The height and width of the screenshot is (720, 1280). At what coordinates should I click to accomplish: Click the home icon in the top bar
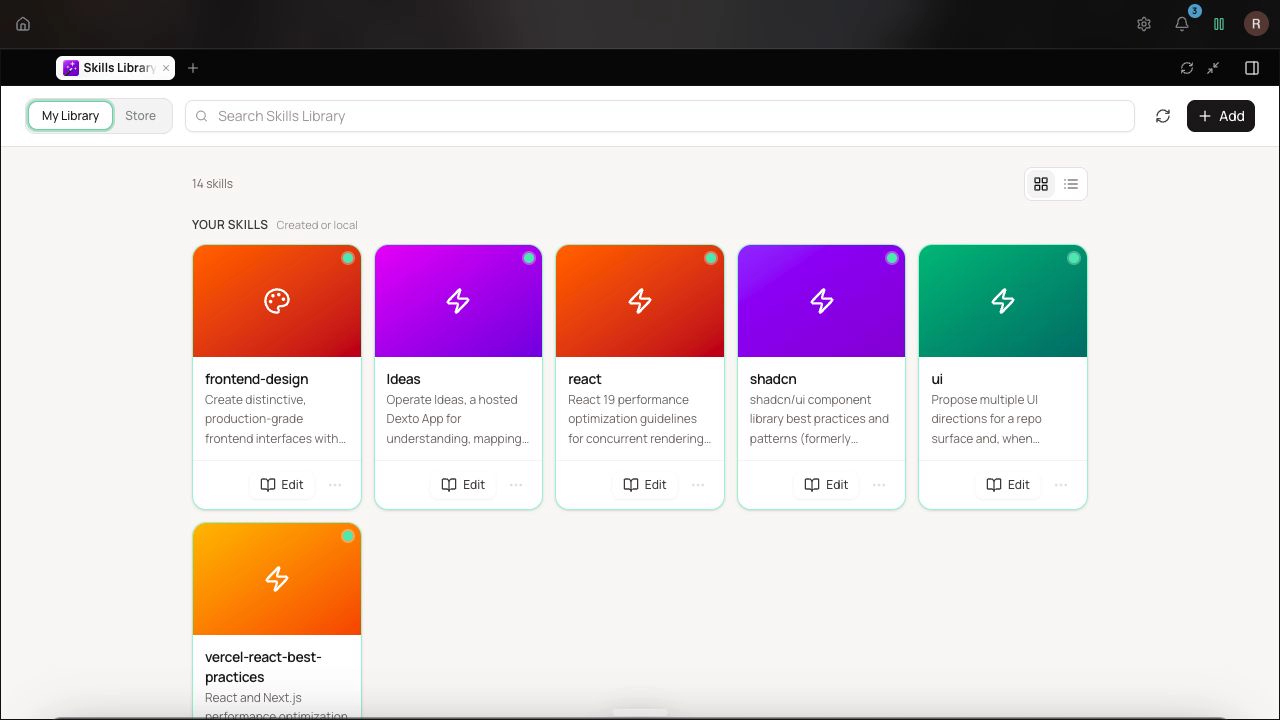(x=23, y=24)
